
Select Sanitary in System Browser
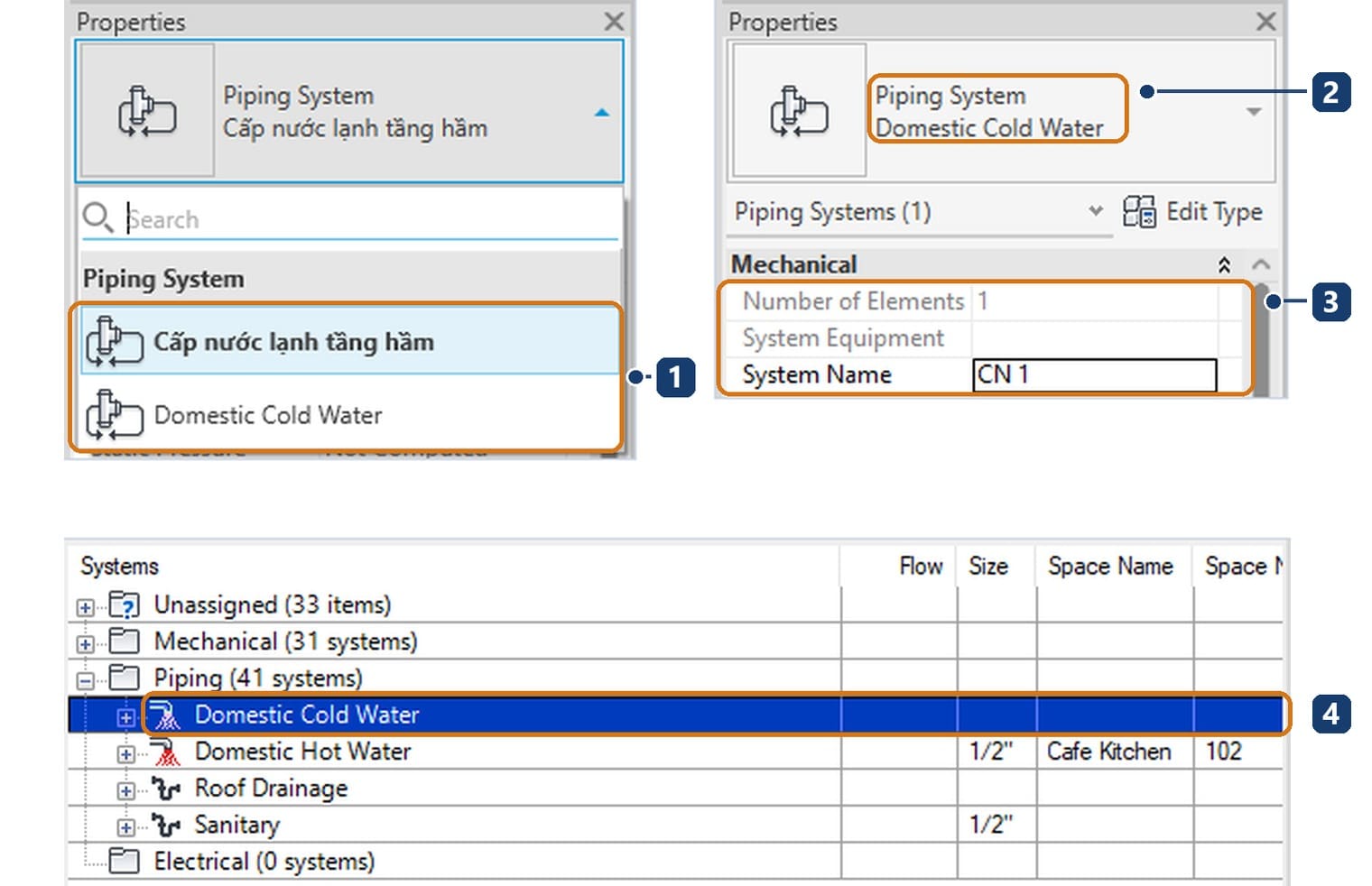pyautogui.click(x=237, y=826)
